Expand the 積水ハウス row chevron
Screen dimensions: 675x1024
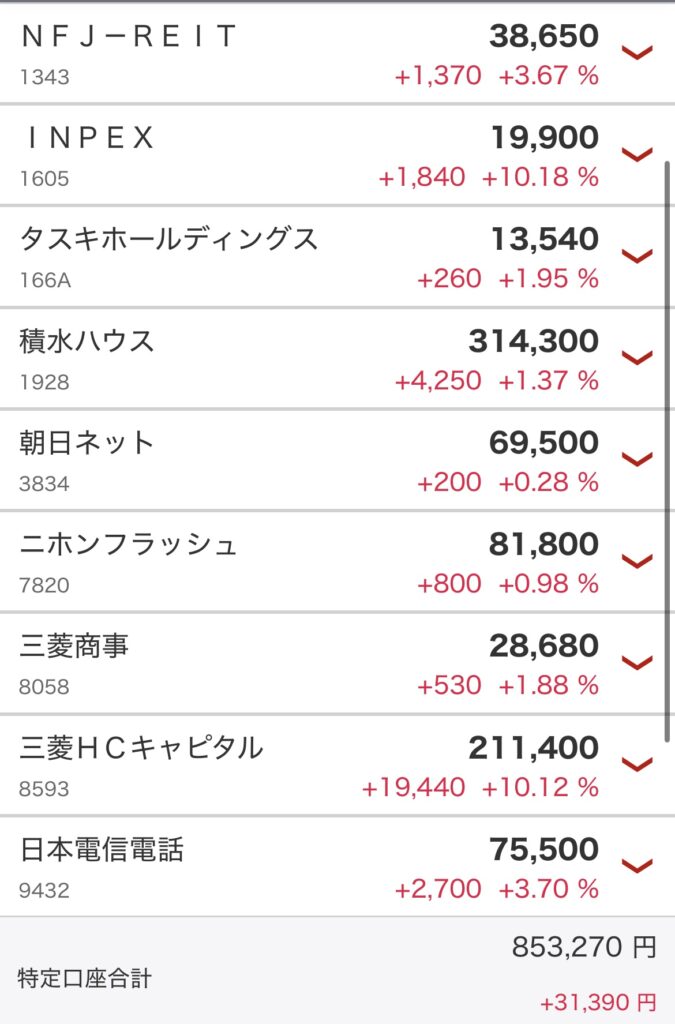tap(637, 357)
